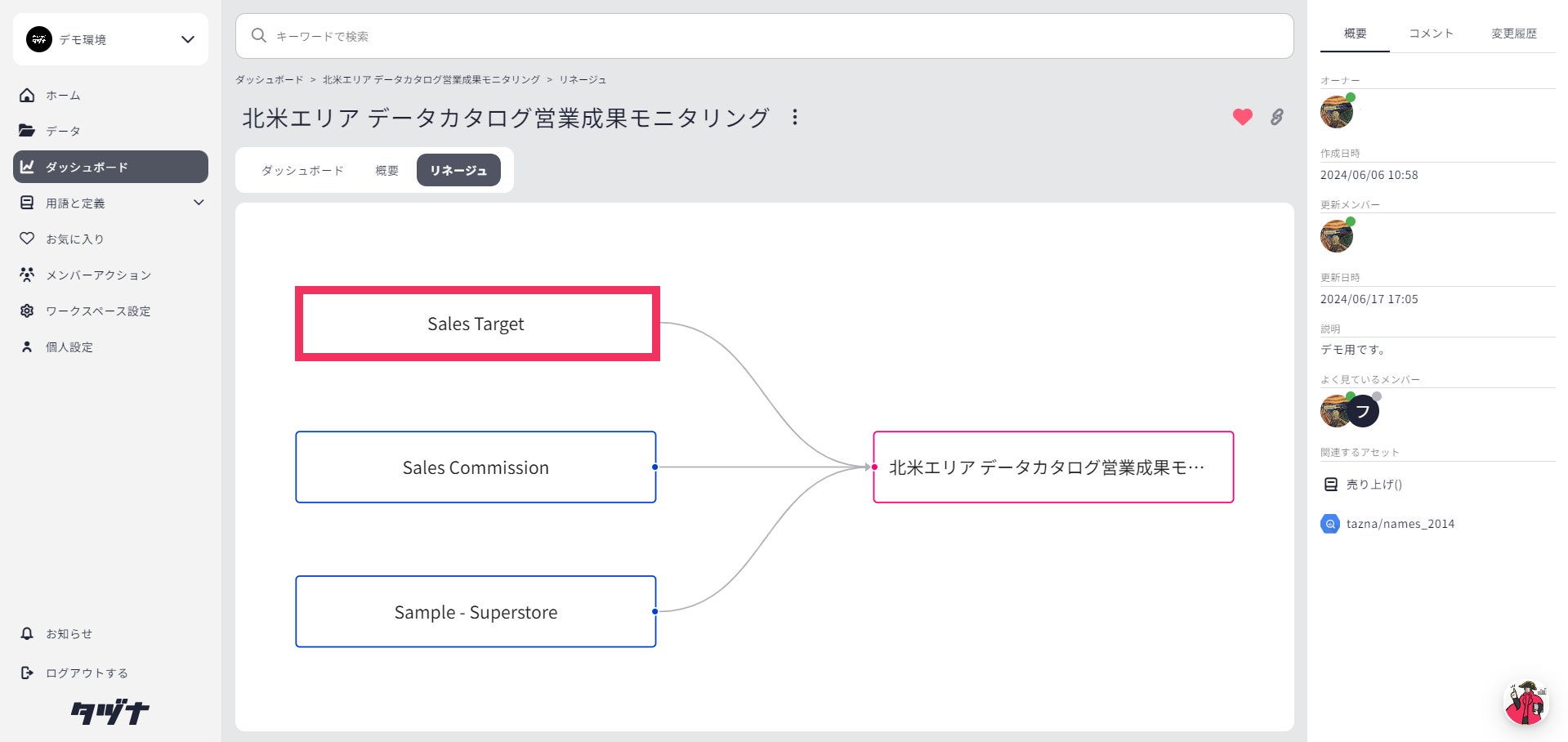Open the tazna/names_2014 related asset
Viewport: 1568px width, 742px height.
1400,524
